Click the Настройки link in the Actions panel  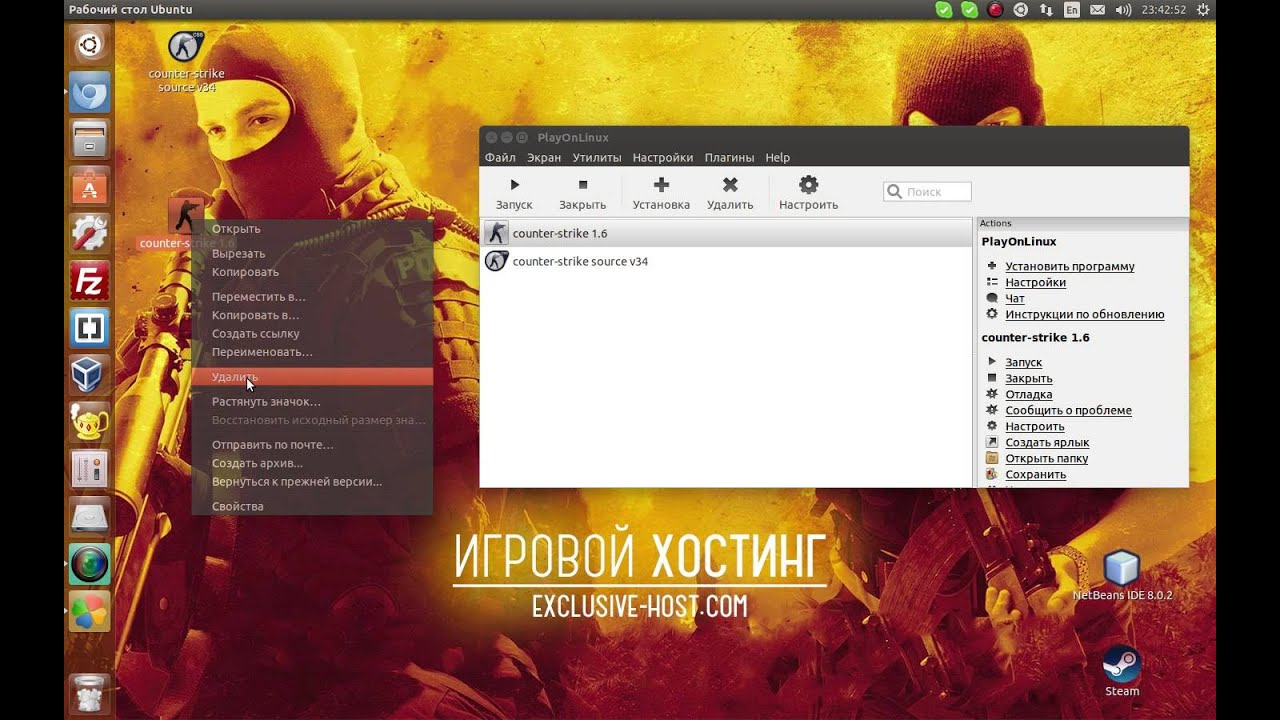(x=1035, y=283)
